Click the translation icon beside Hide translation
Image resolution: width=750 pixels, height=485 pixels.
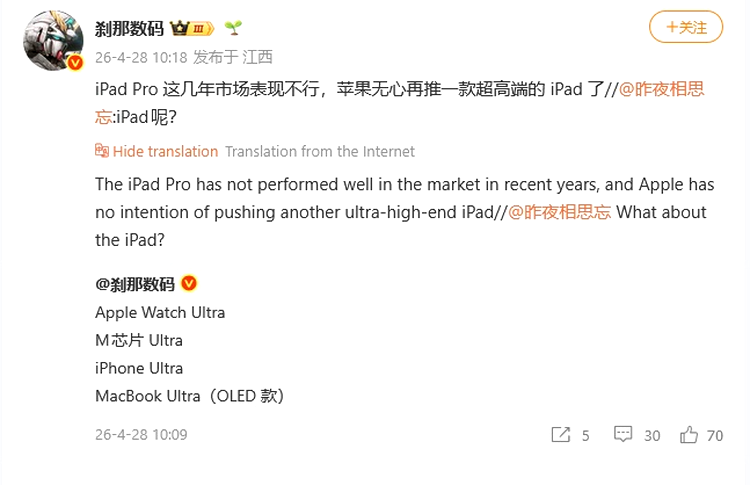(102, 152)
